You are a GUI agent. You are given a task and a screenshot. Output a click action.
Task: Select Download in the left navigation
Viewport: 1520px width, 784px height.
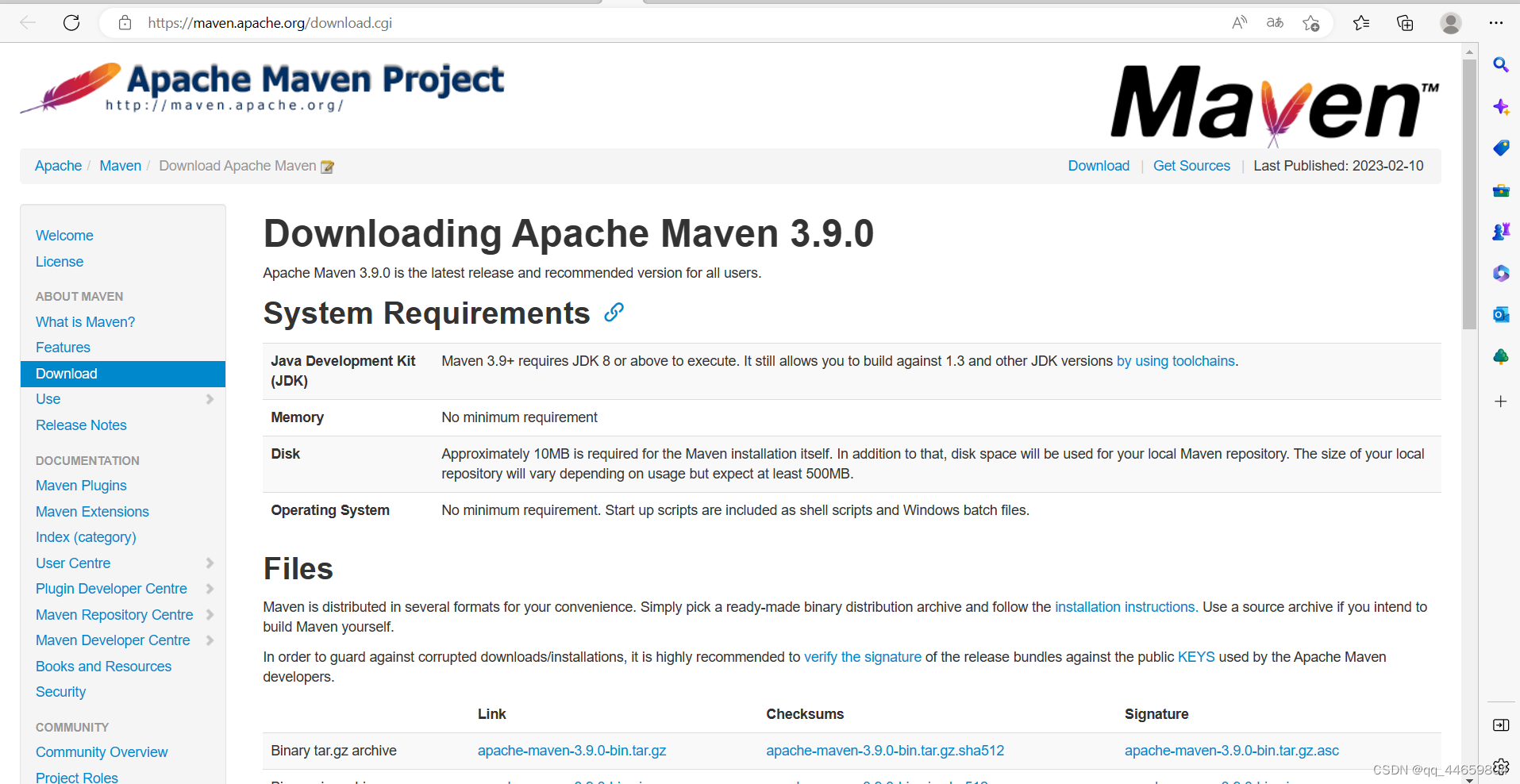[123, 374]
